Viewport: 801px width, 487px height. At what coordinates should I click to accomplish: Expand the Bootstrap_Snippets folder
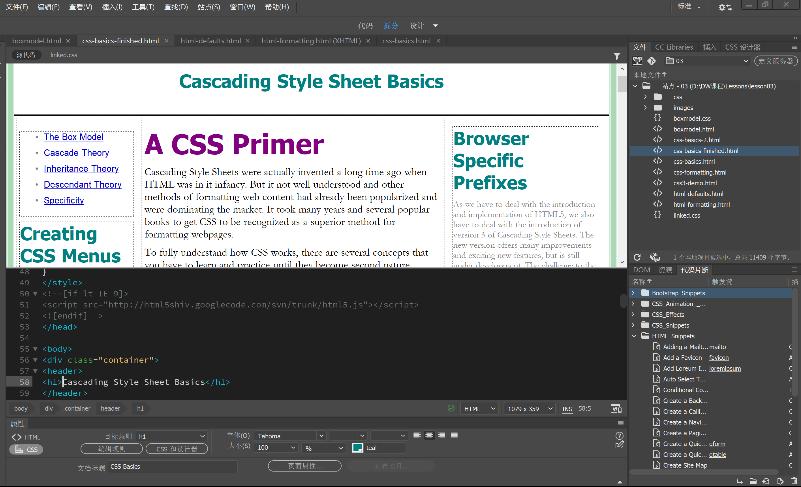pos(633,293)
